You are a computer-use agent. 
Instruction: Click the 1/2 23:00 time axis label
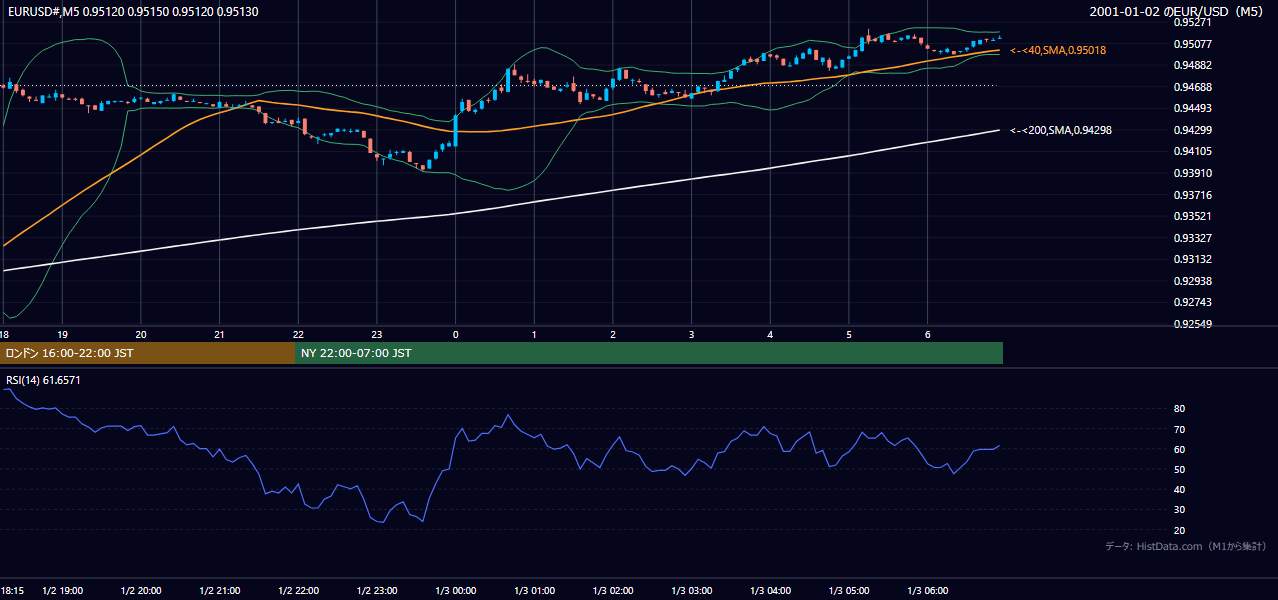click(x=377, y=591)
